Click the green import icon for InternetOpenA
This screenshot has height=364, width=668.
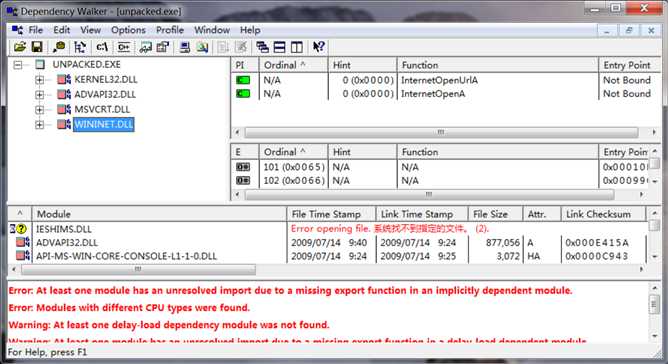[243, 93]
